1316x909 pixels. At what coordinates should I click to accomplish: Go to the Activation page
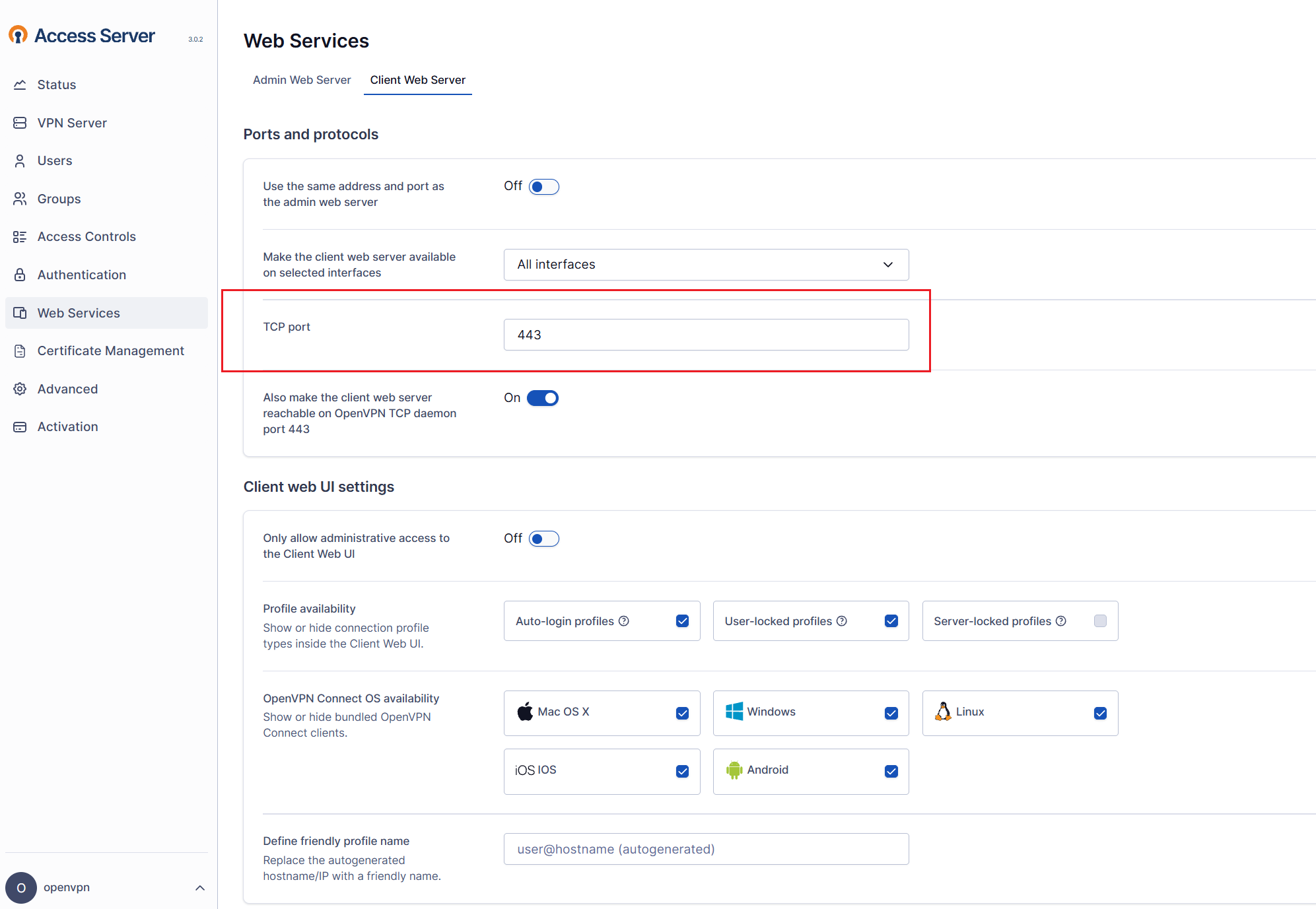(67, 427)
